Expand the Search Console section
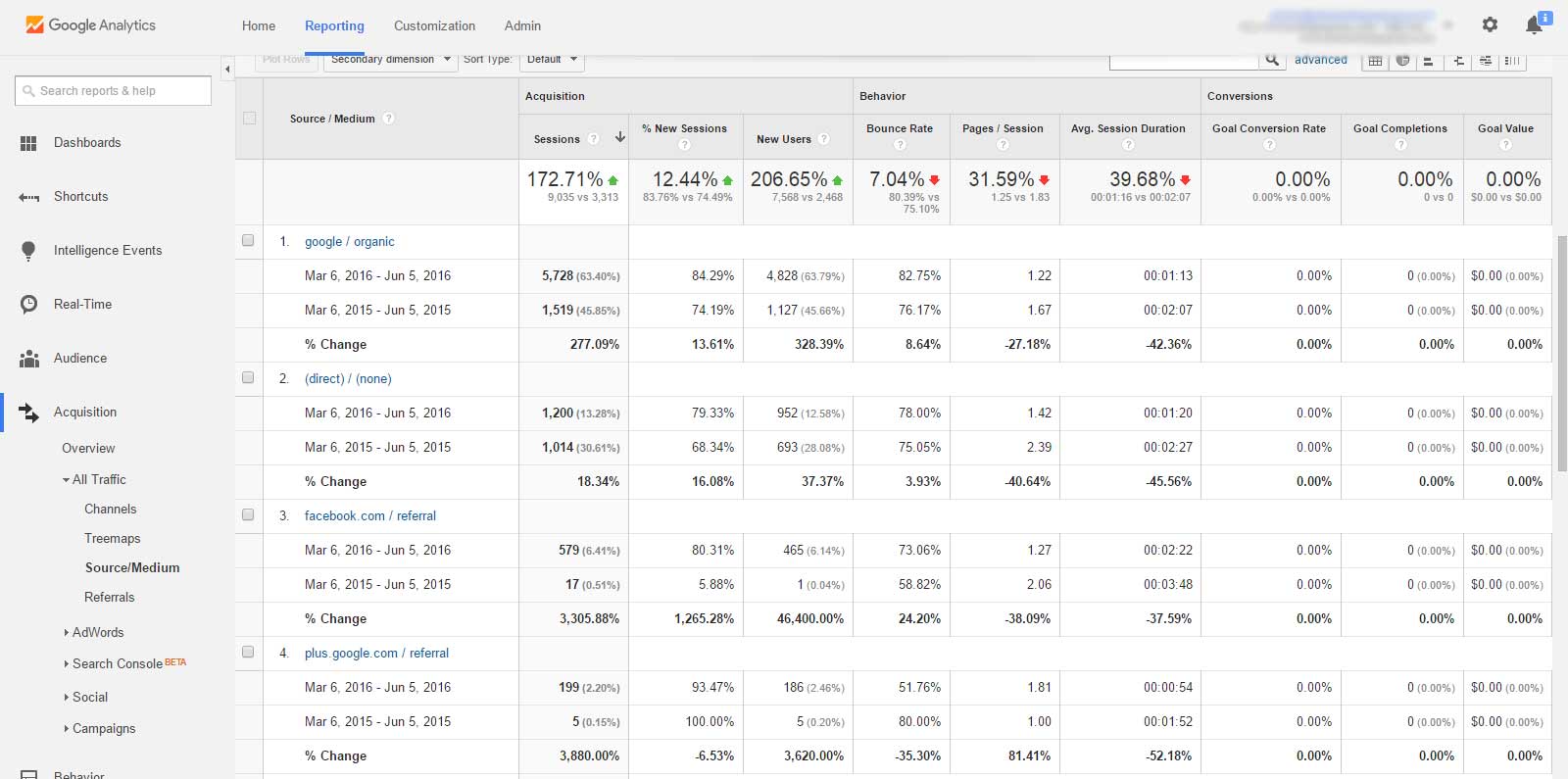This screenshot has width=1568, height=779. point(66,664)
